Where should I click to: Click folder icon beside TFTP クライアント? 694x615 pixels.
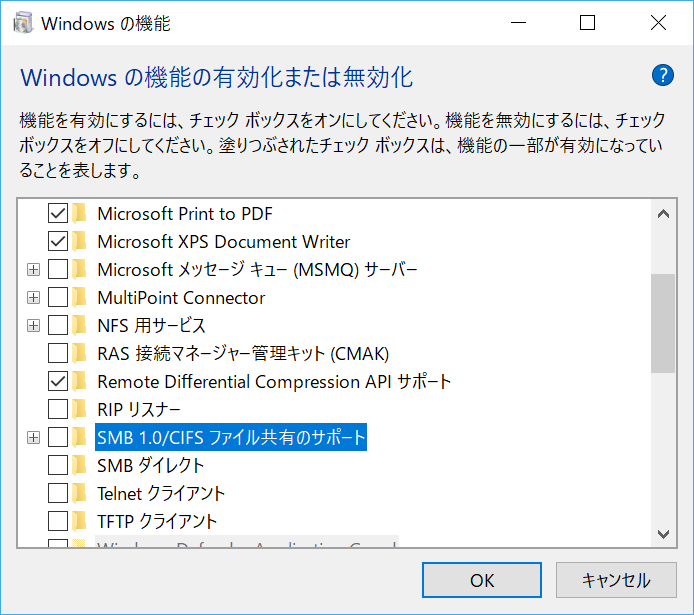79,521
